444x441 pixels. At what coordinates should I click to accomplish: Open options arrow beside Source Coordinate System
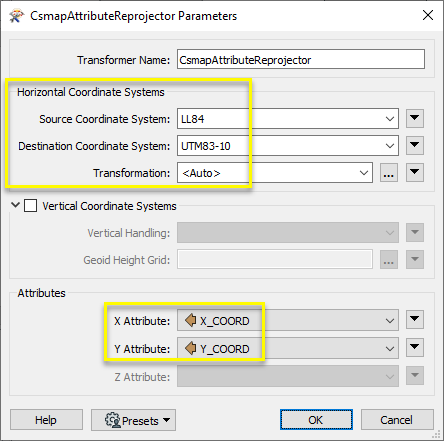[415, 118]
